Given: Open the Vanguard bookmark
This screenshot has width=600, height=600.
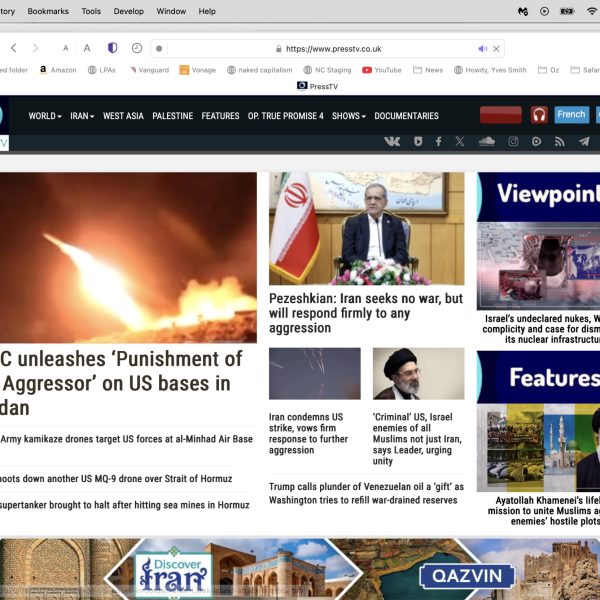Looking at the screenshot, I should (x=150, y=70).
